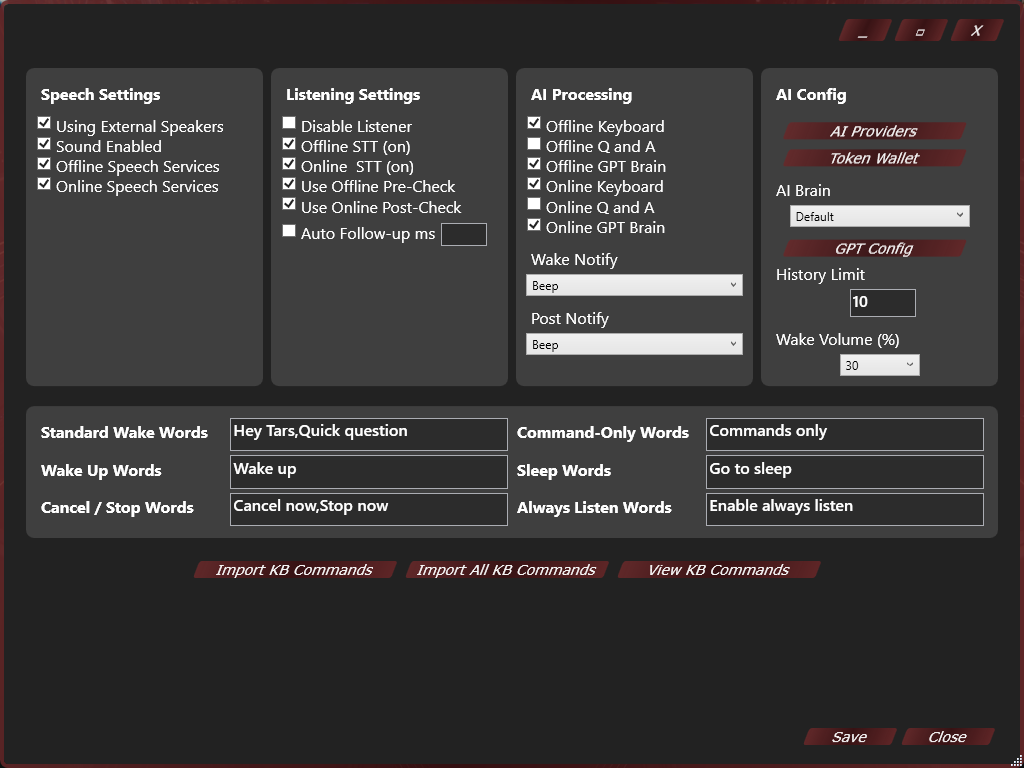This screenshot has width=1024, height=768.
Task: Click Import KB Commands button
Action: (x=294, y=570)
